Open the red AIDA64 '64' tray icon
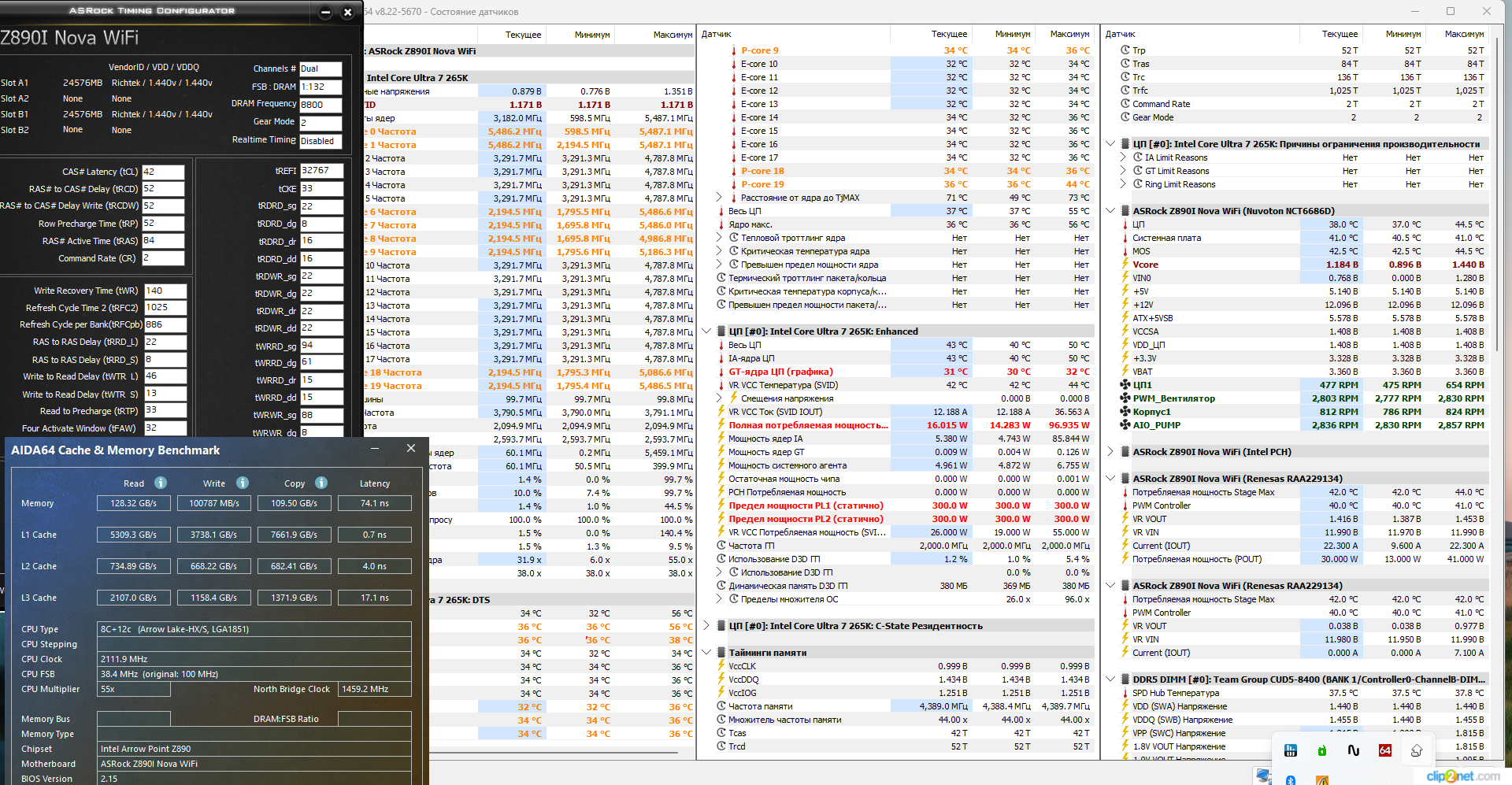1512x785 pixels. pos(1385,750)
